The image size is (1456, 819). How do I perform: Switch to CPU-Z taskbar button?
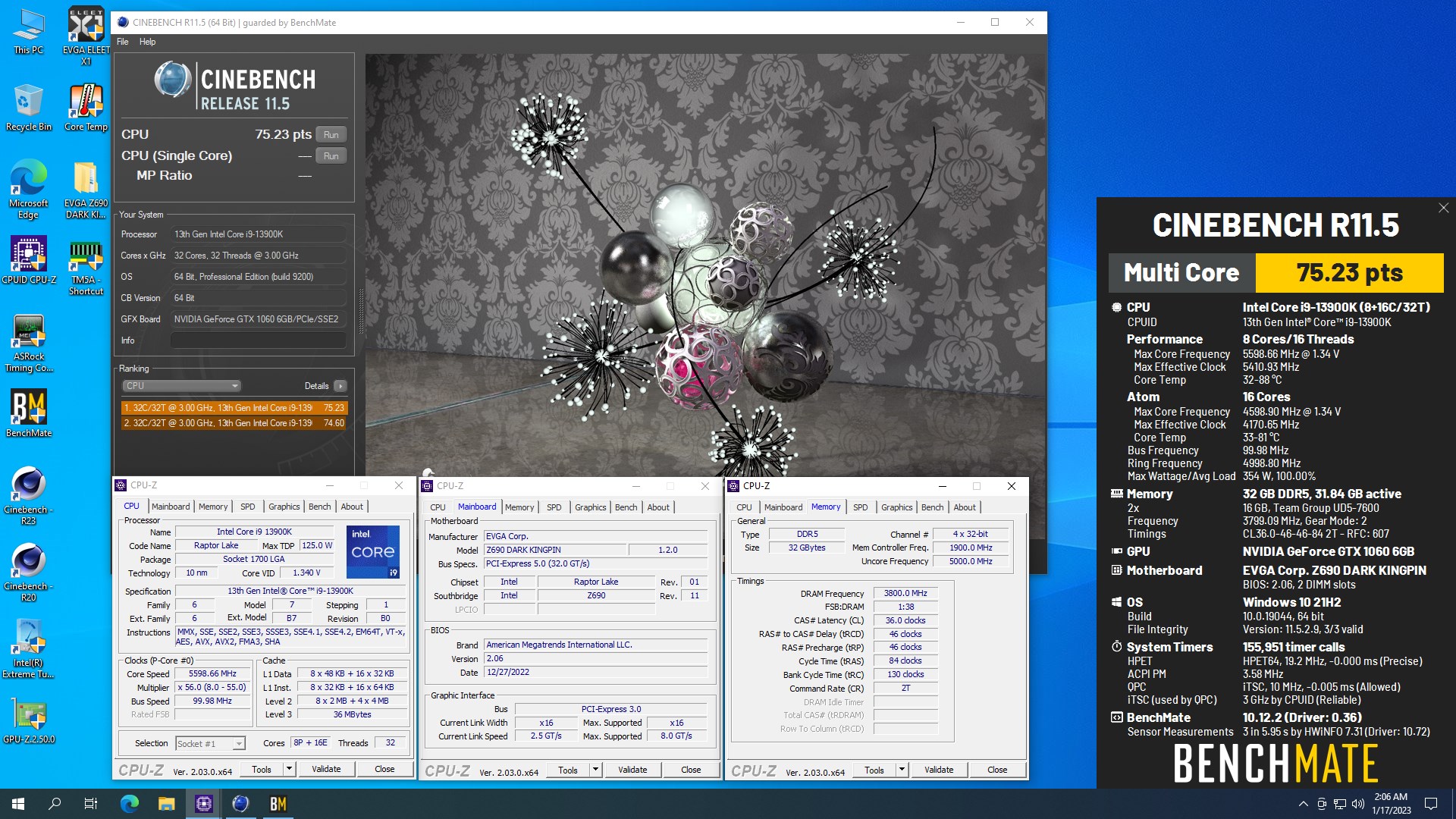coord(203,804)
